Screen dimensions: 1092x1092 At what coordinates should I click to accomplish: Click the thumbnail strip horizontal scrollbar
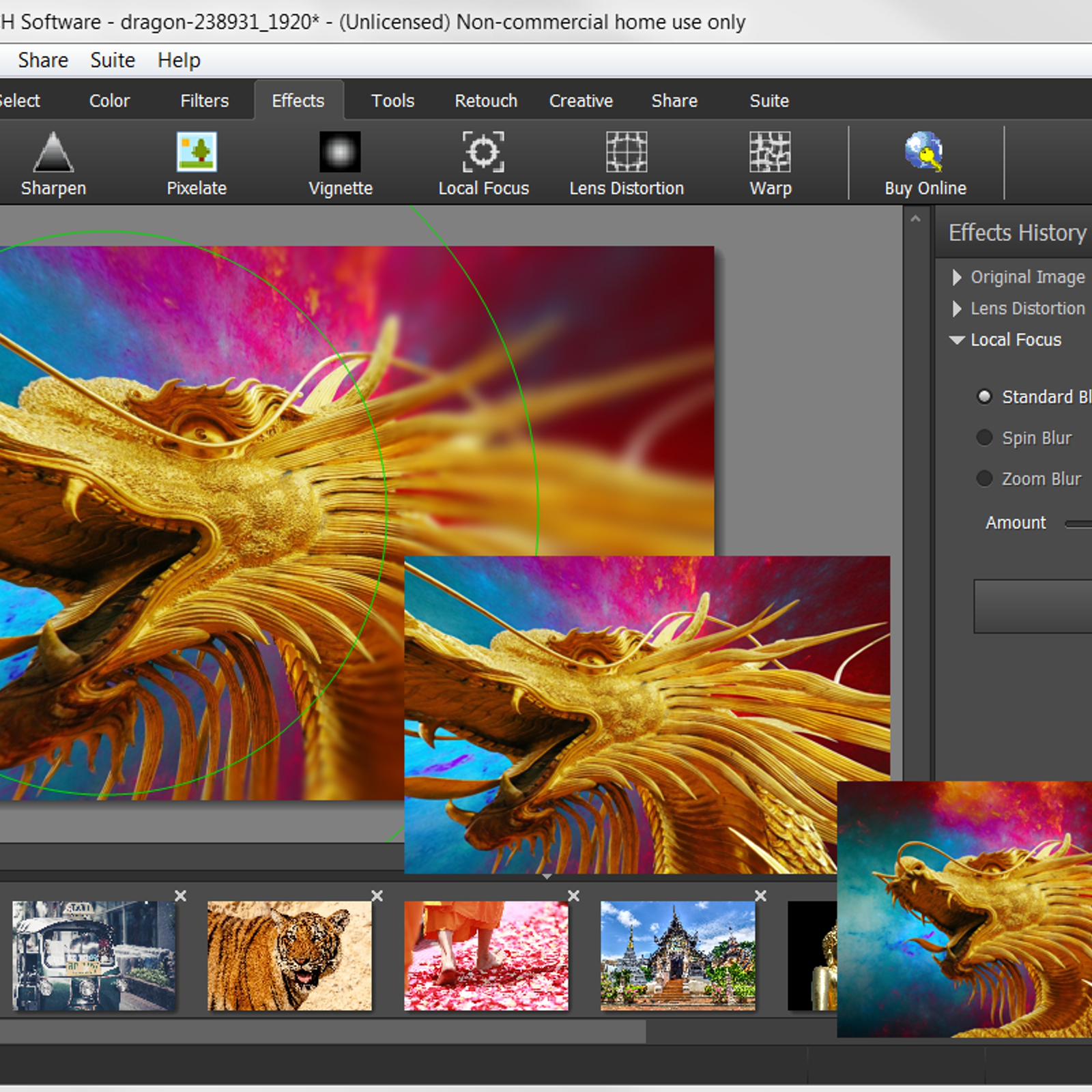(x=322, y=1031)
